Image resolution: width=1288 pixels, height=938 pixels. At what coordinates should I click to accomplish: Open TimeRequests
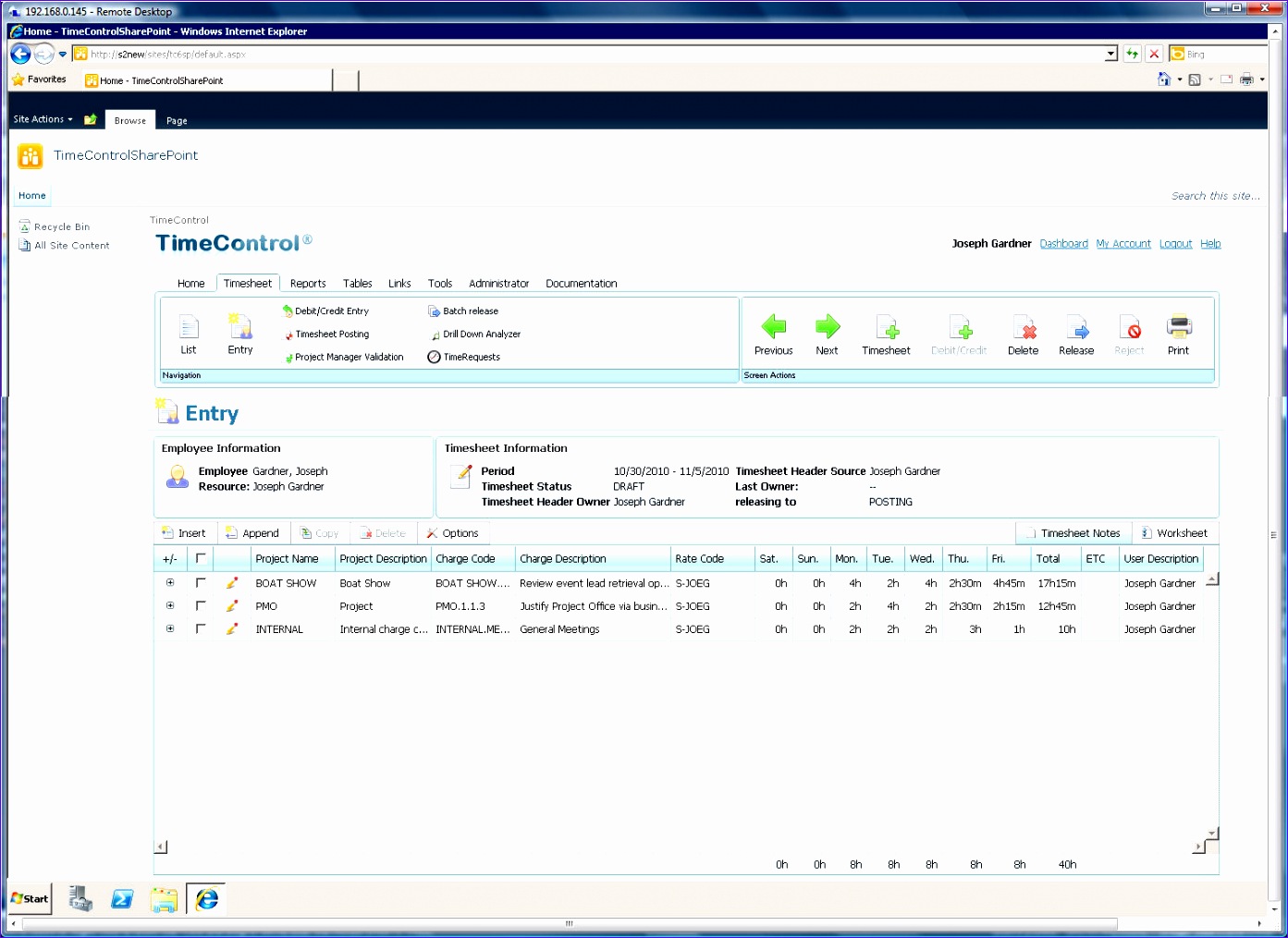[464, 358]
